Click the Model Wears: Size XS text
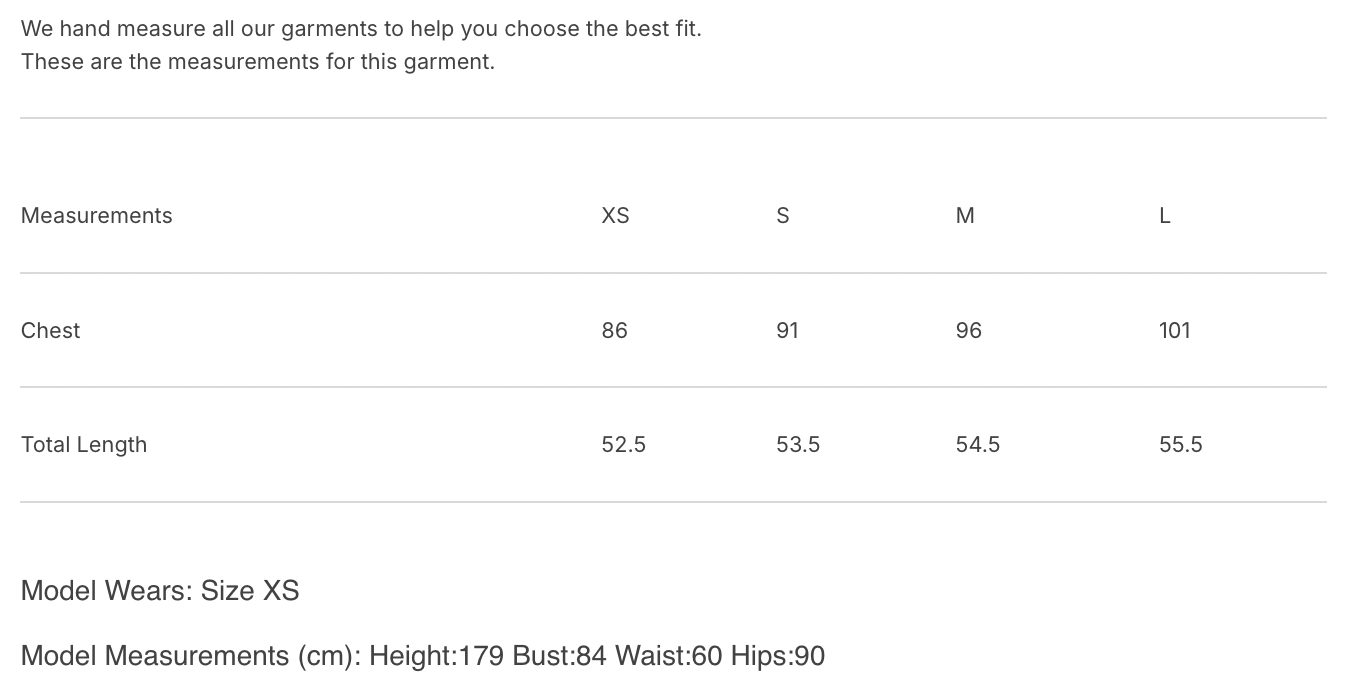This screenshot has height=690, width=1356. [x=160, y=591]
